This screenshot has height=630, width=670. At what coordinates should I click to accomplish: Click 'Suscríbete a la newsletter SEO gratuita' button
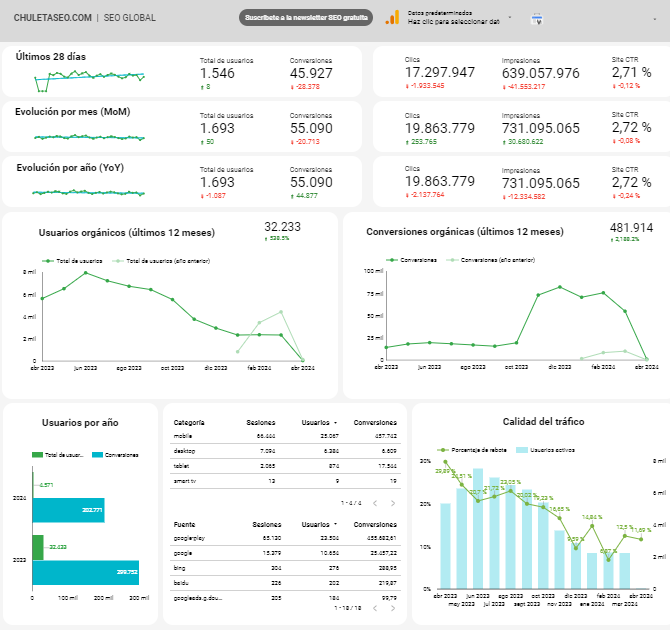pyautogui.click(x=306, y=18)
